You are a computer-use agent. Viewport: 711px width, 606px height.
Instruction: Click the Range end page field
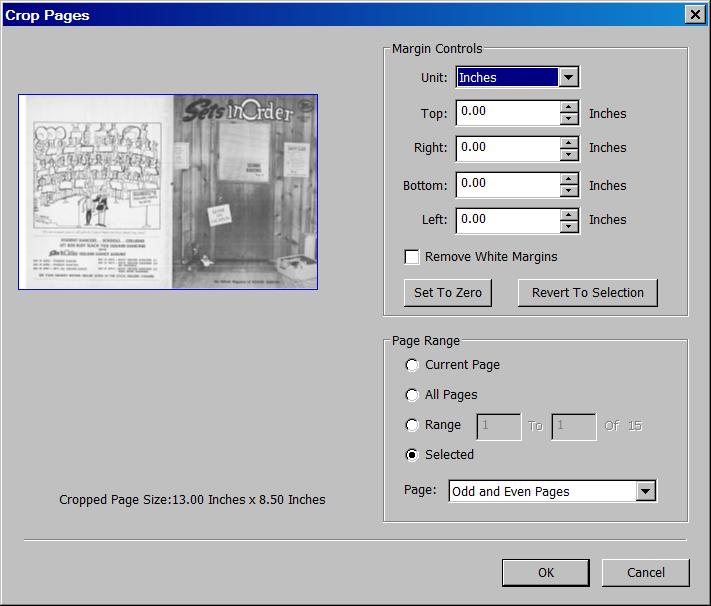[574, 426]
